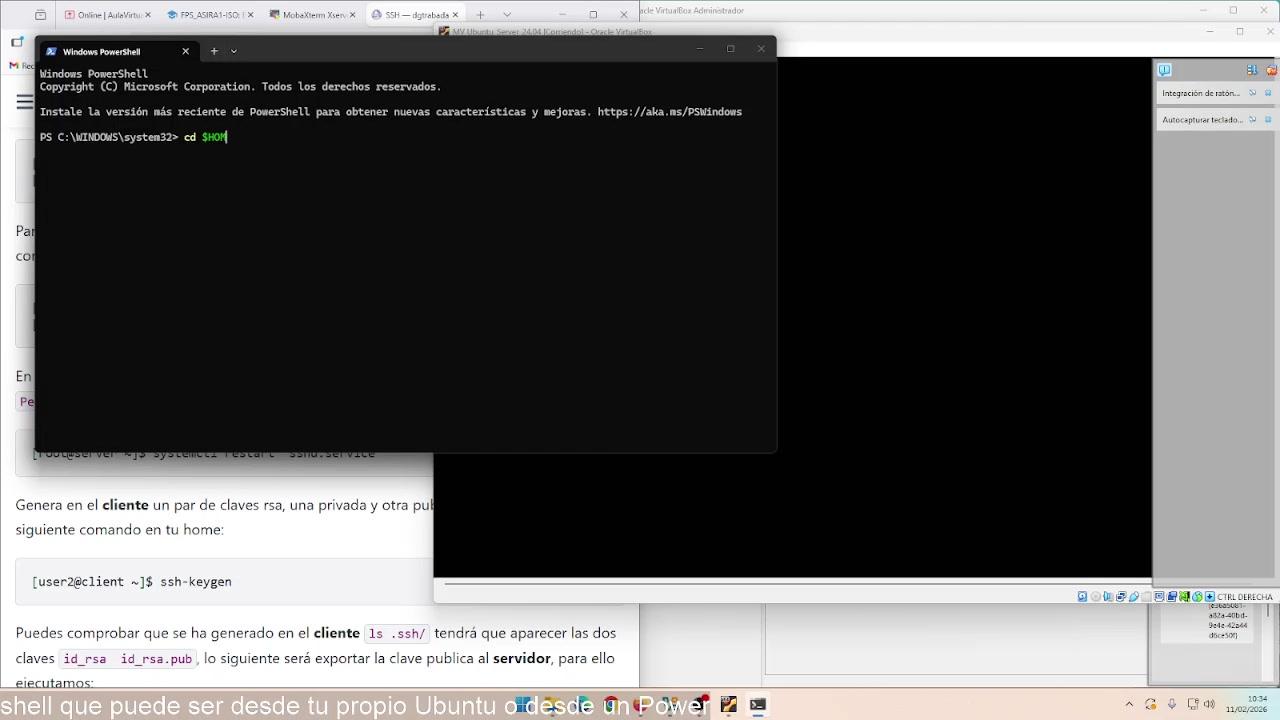
Task: Click the hard disk activity icon in VirtualBox status bar
Action: 1083,597
